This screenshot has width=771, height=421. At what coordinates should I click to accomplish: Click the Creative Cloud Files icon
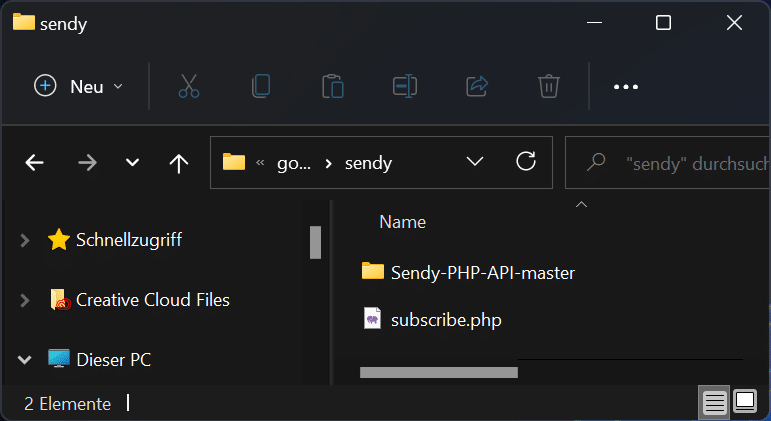click(60, 300)
